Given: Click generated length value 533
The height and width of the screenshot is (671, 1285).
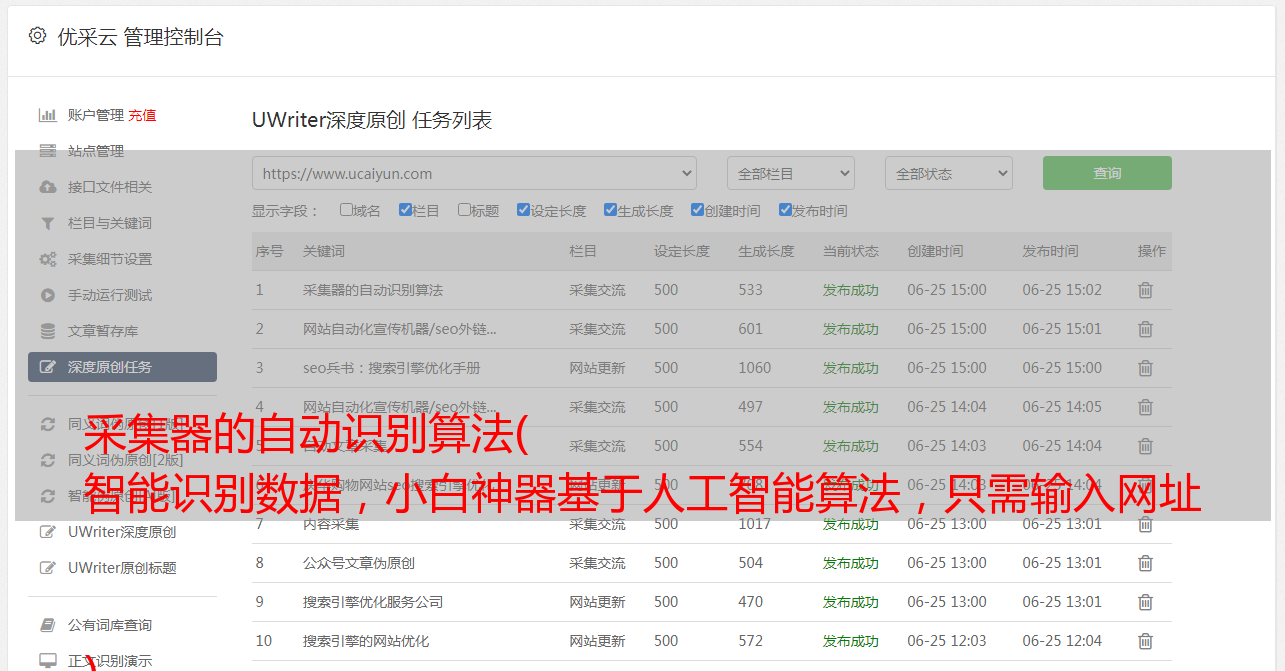Looking at the screenshot, I should tap(751, 290).
